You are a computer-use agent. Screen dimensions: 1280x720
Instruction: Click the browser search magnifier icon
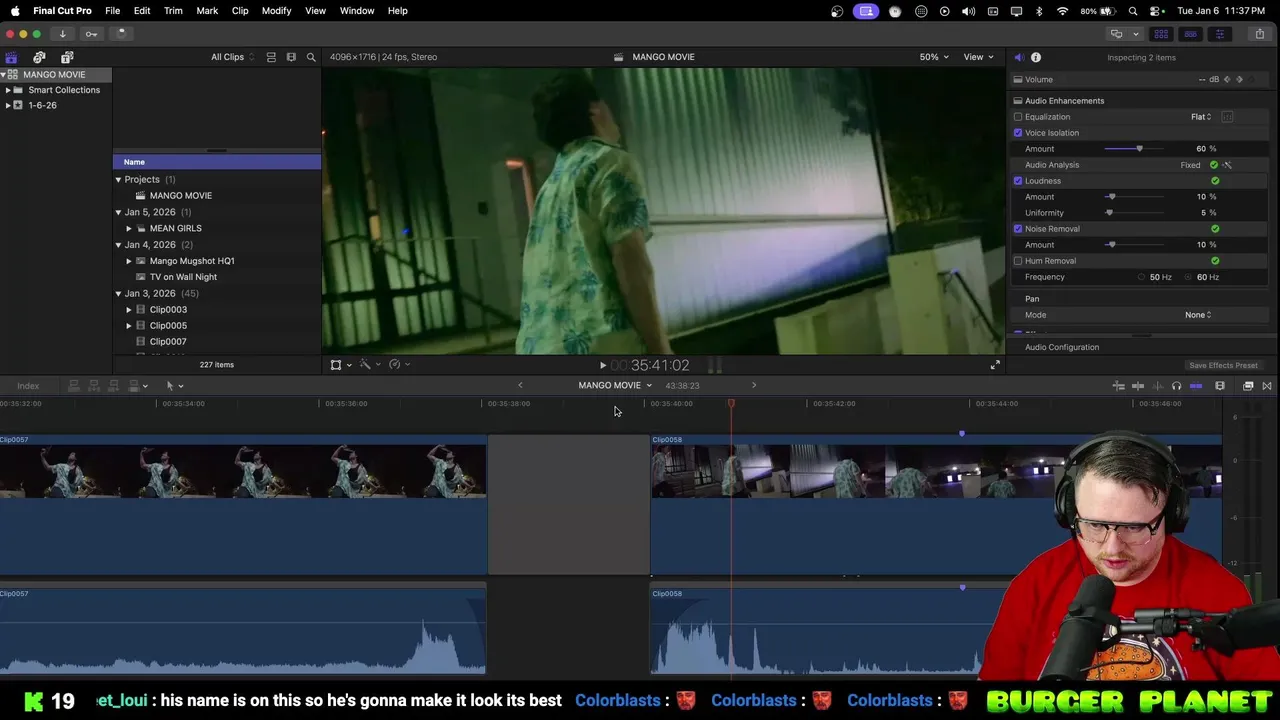pos(311,57)
